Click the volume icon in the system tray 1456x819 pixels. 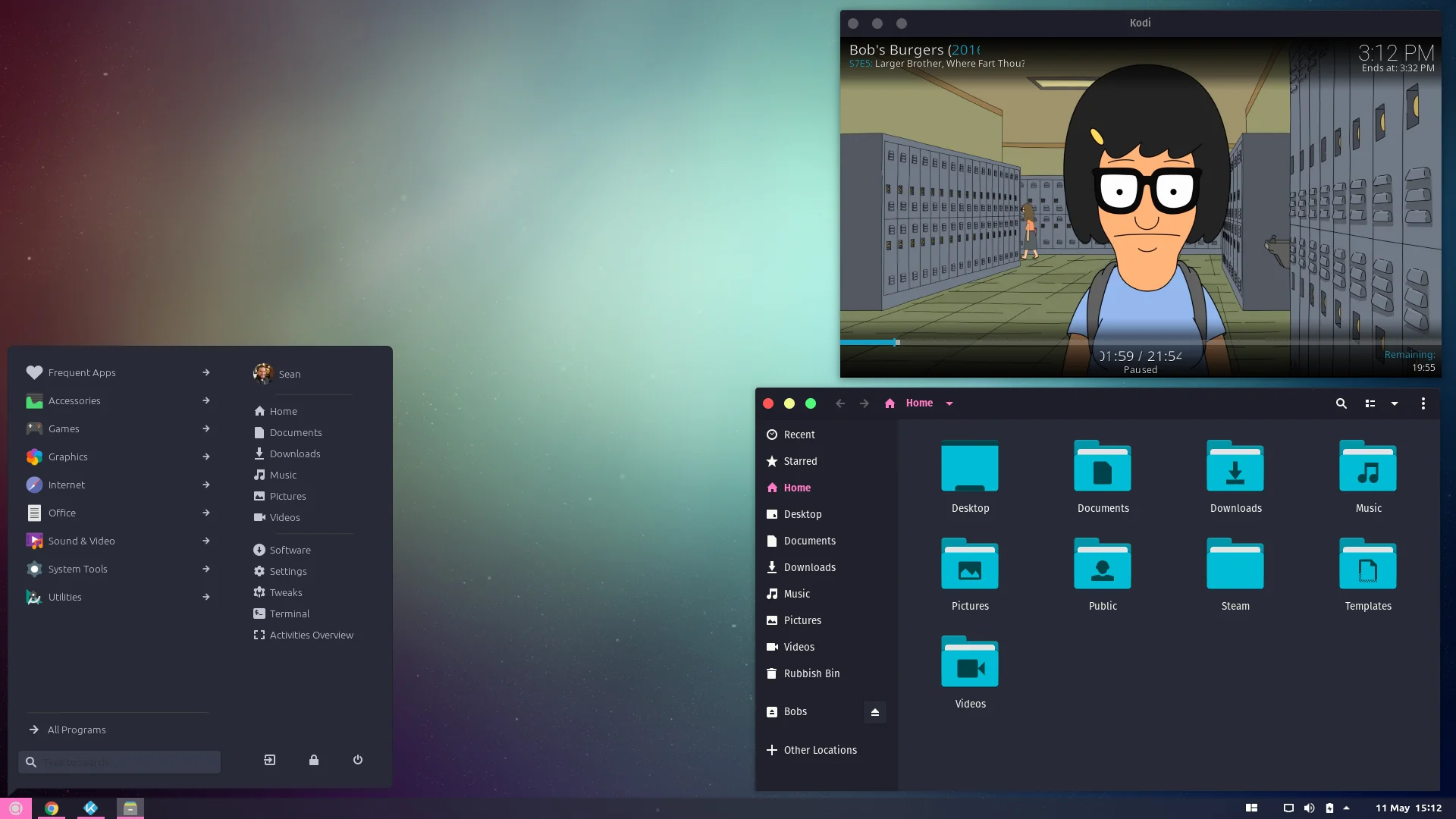(1309, 808)
